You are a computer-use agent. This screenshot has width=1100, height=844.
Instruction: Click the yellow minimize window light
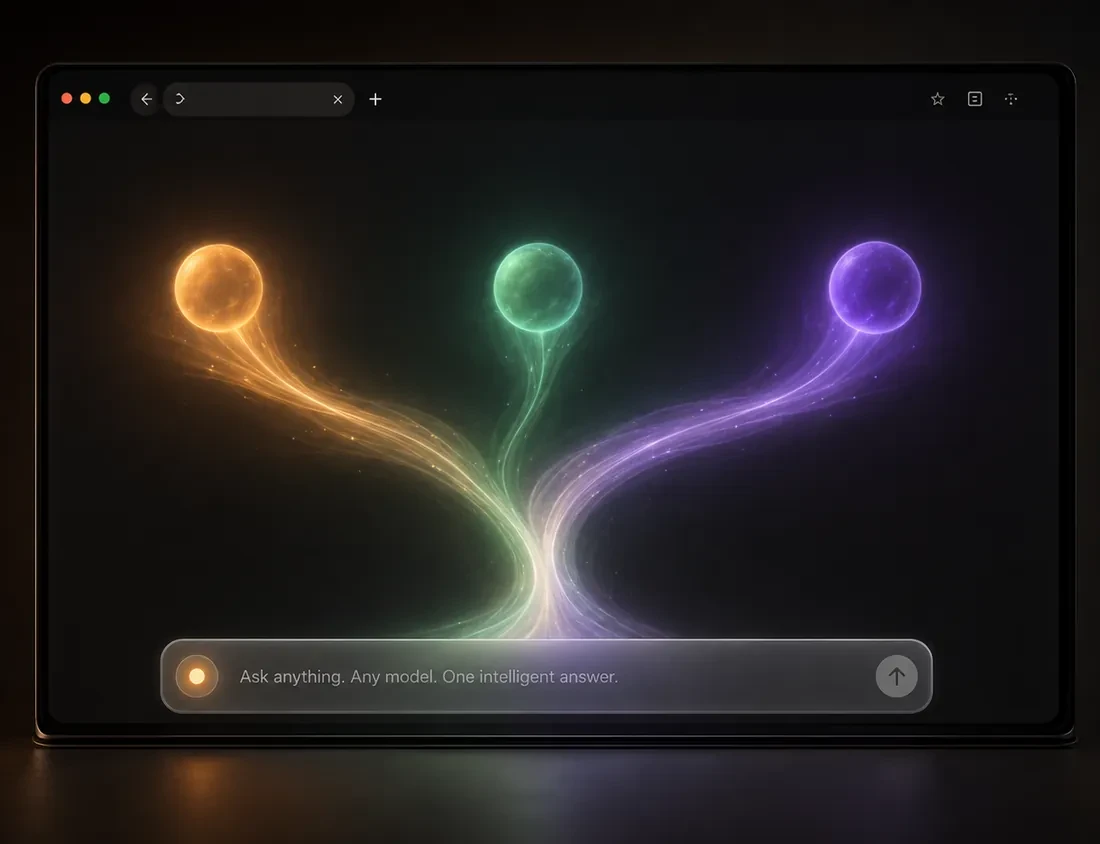(x=86, y=98)
